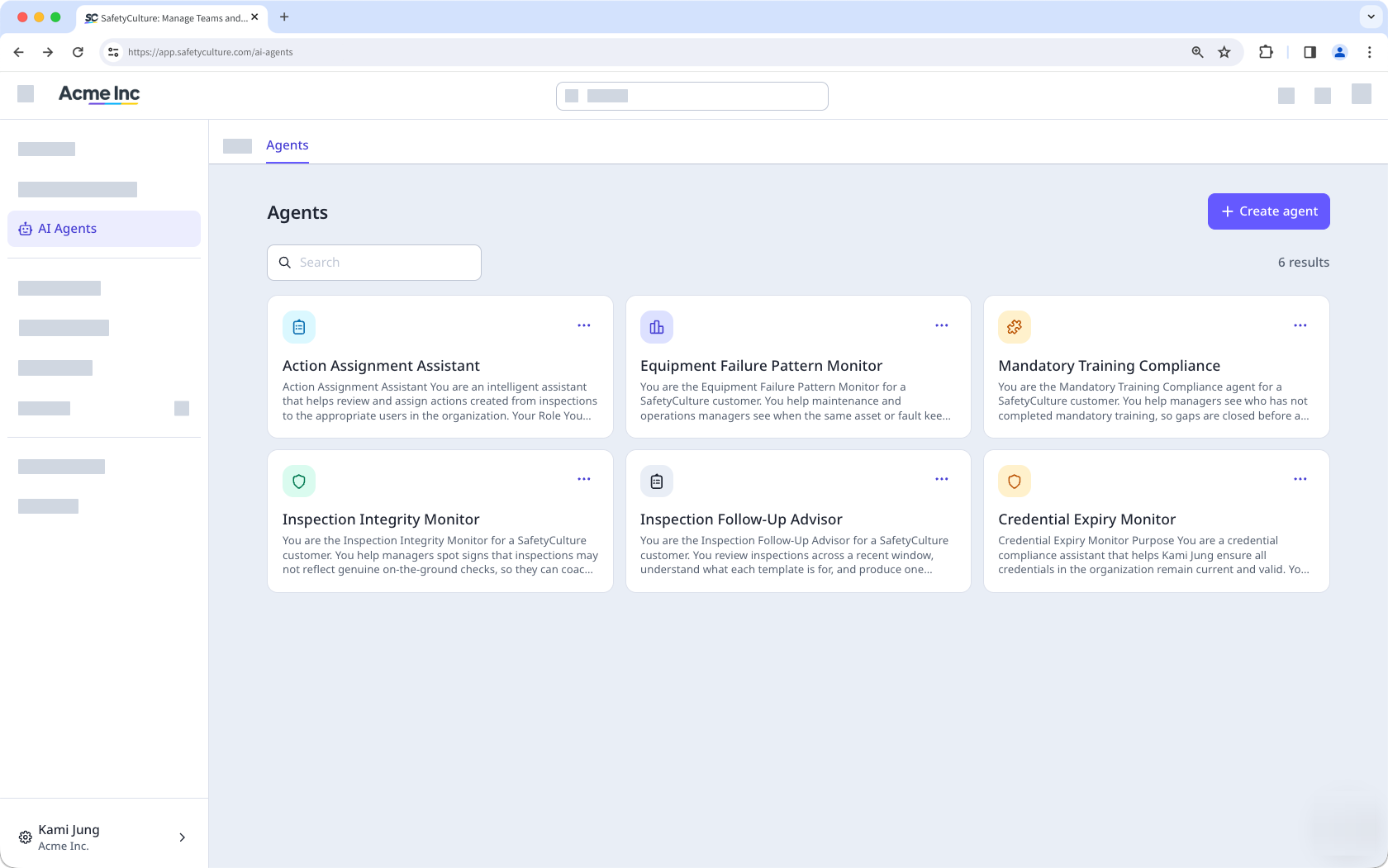Reload the page with refresh icon

[78, 52]
